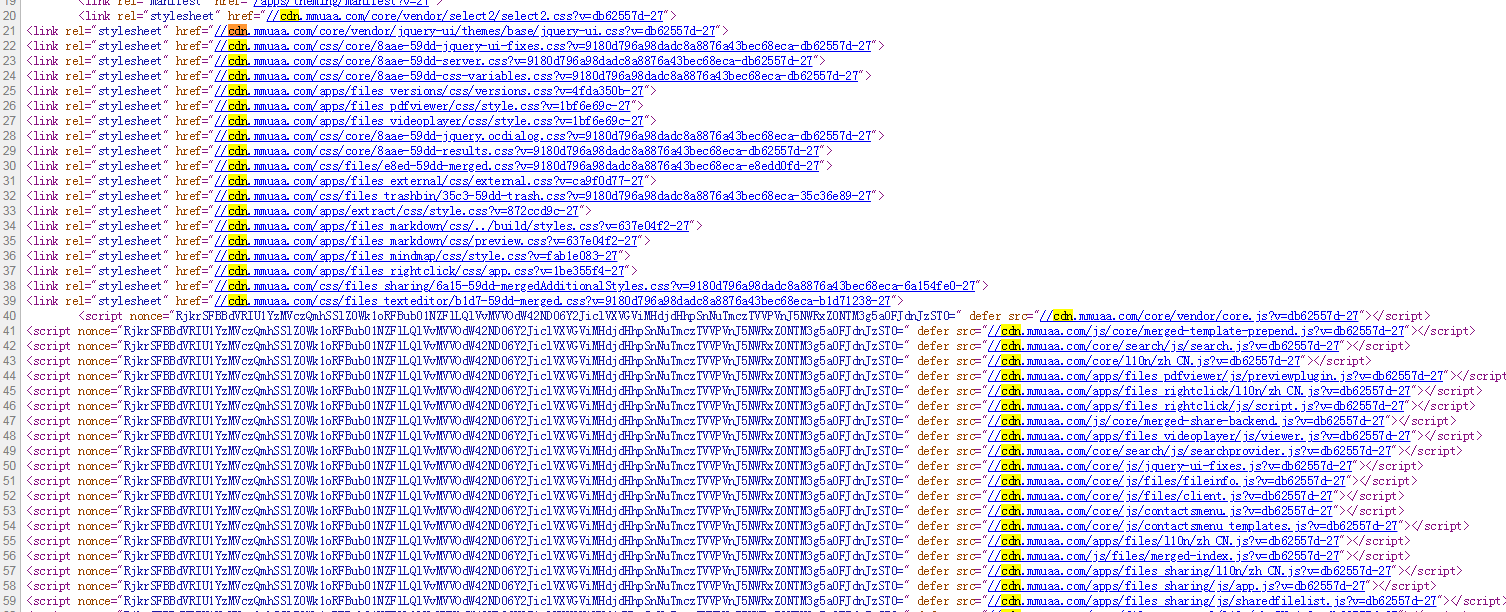Image resolution: width=1506 pixels, height=612 pixels.
Task: Open the 8aae-59dd-results.css link
Action: (x=518, y=151)
